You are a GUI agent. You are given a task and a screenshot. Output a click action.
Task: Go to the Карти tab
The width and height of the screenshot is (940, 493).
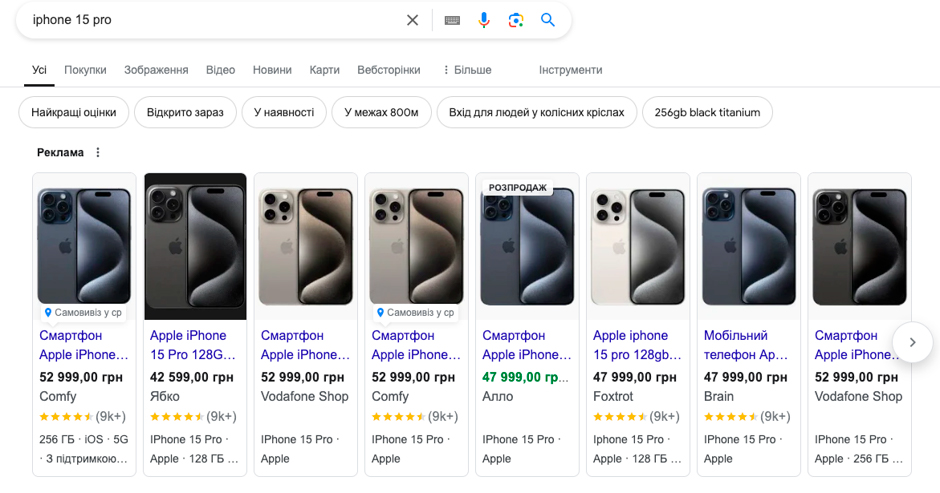tap(324, 70)
